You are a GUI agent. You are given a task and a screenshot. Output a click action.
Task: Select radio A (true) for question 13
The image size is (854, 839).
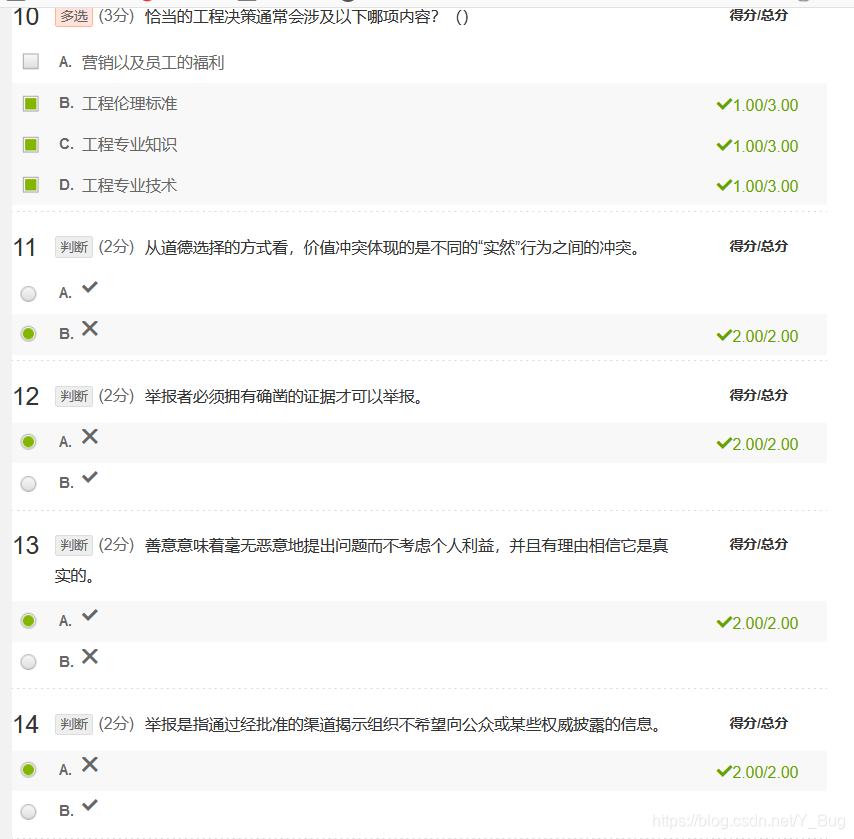tap(28, 621)
